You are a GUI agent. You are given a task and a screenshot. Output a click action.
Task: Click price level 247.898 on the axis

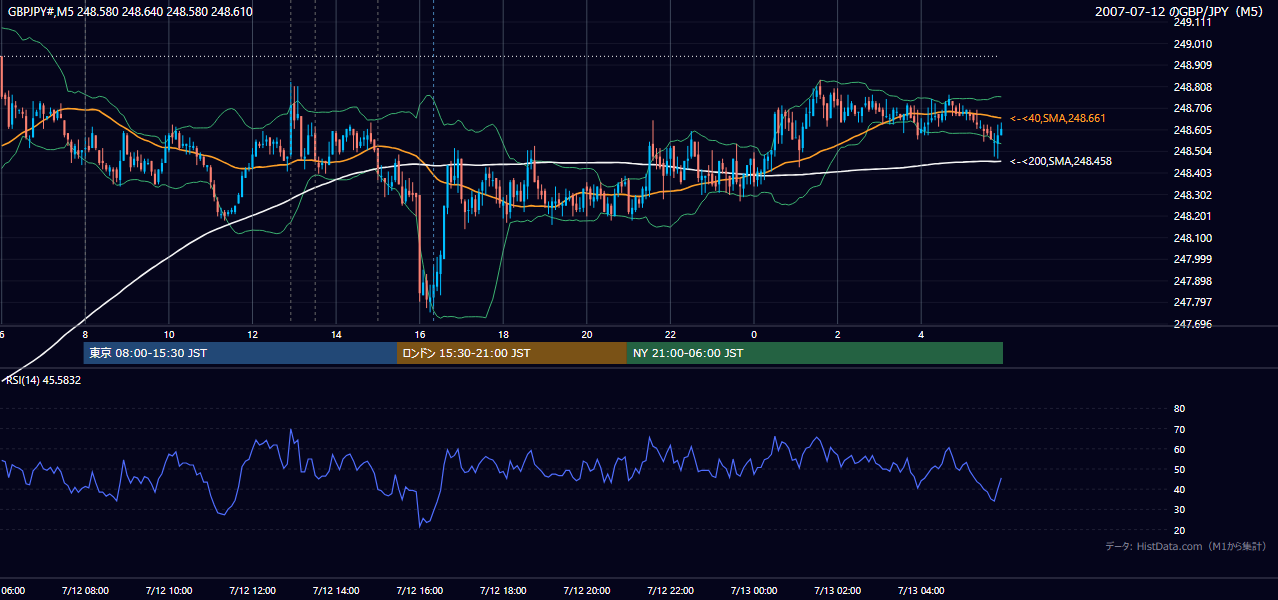click(x=1192, y=281)
